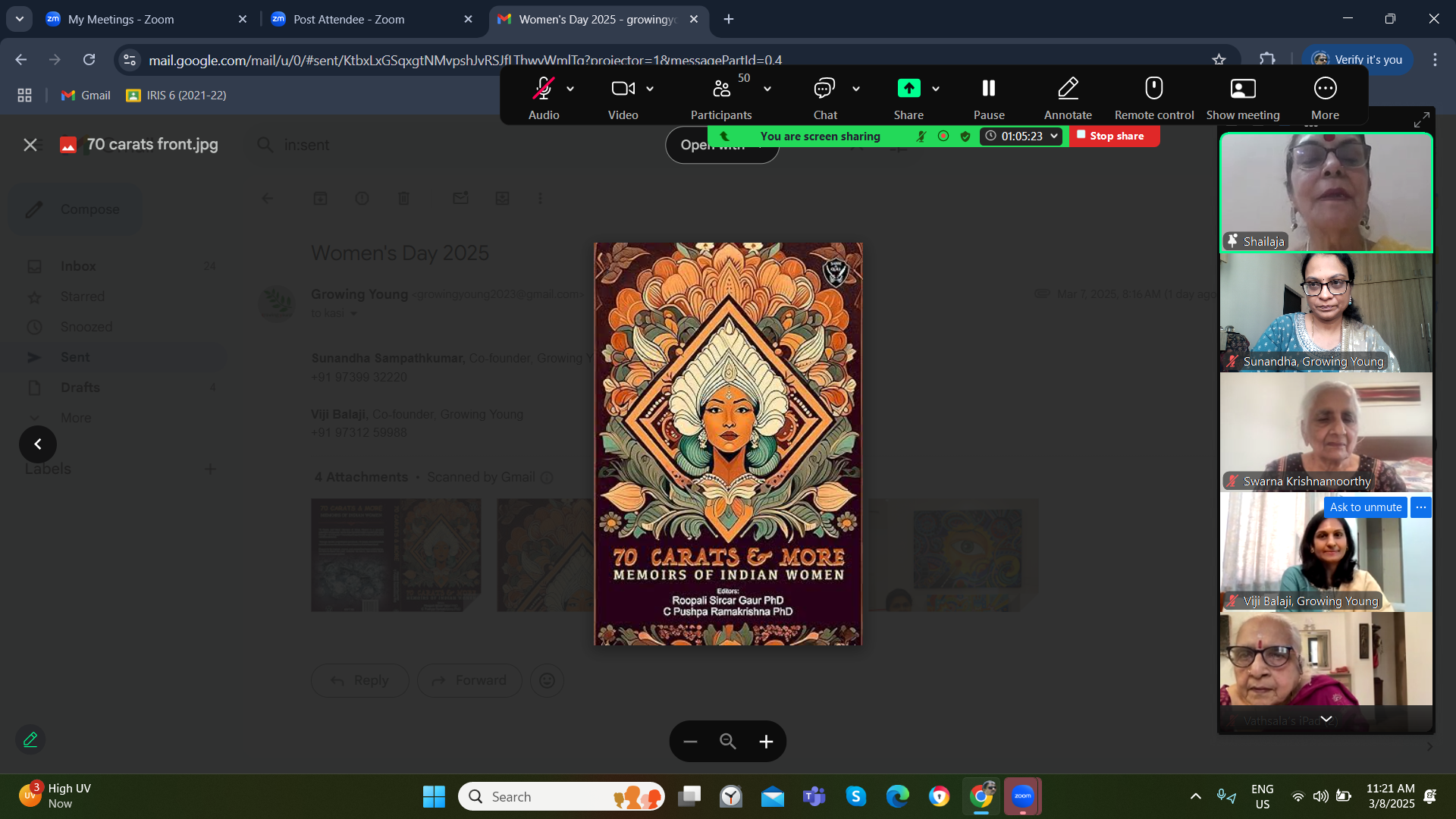Switch to My Meetings - Zoom tab

coord(121,20)
